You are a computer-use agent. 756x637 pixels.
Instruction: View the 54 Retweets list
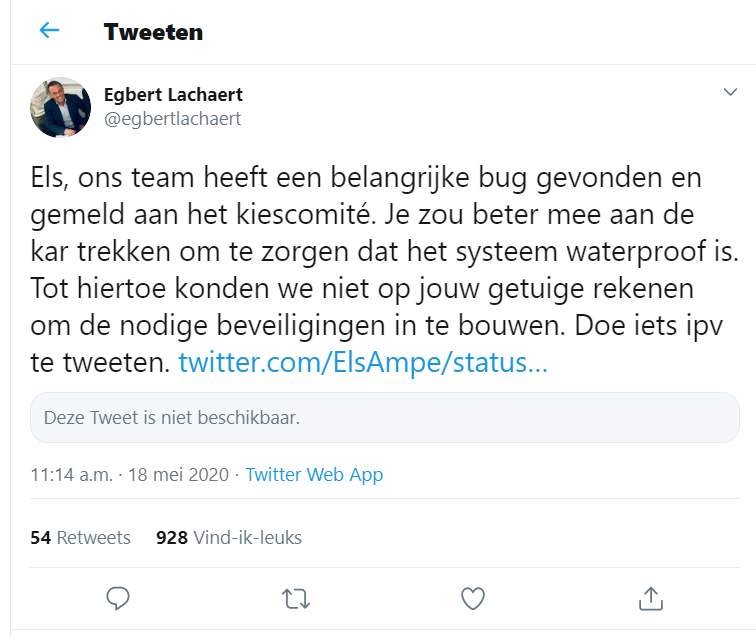tap(81, 538)
